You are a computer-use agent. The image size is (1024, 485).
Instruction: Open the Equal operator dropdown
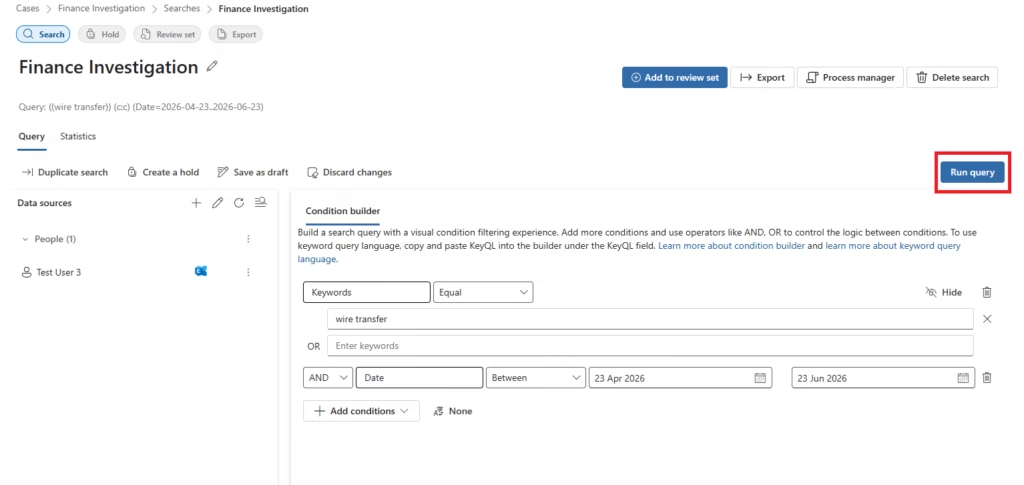483,292
